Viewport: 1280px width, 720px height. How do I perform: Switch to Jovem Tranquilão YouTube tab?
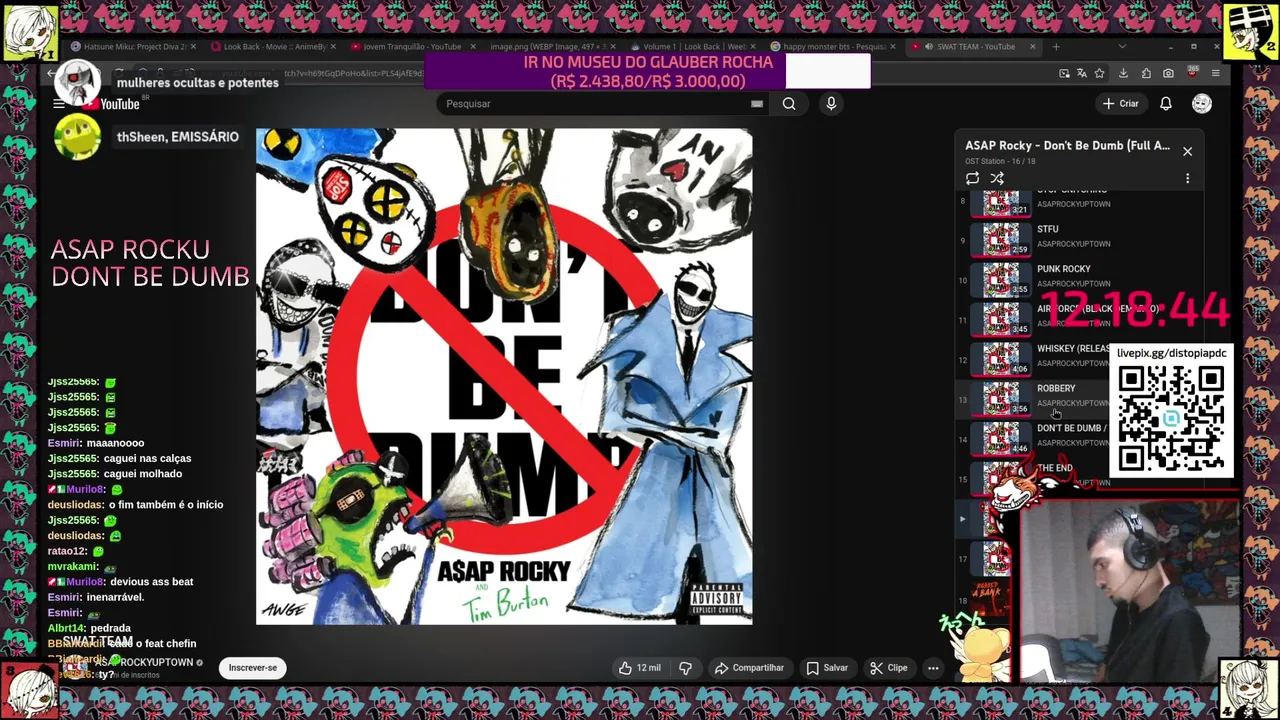click(410, 47)
